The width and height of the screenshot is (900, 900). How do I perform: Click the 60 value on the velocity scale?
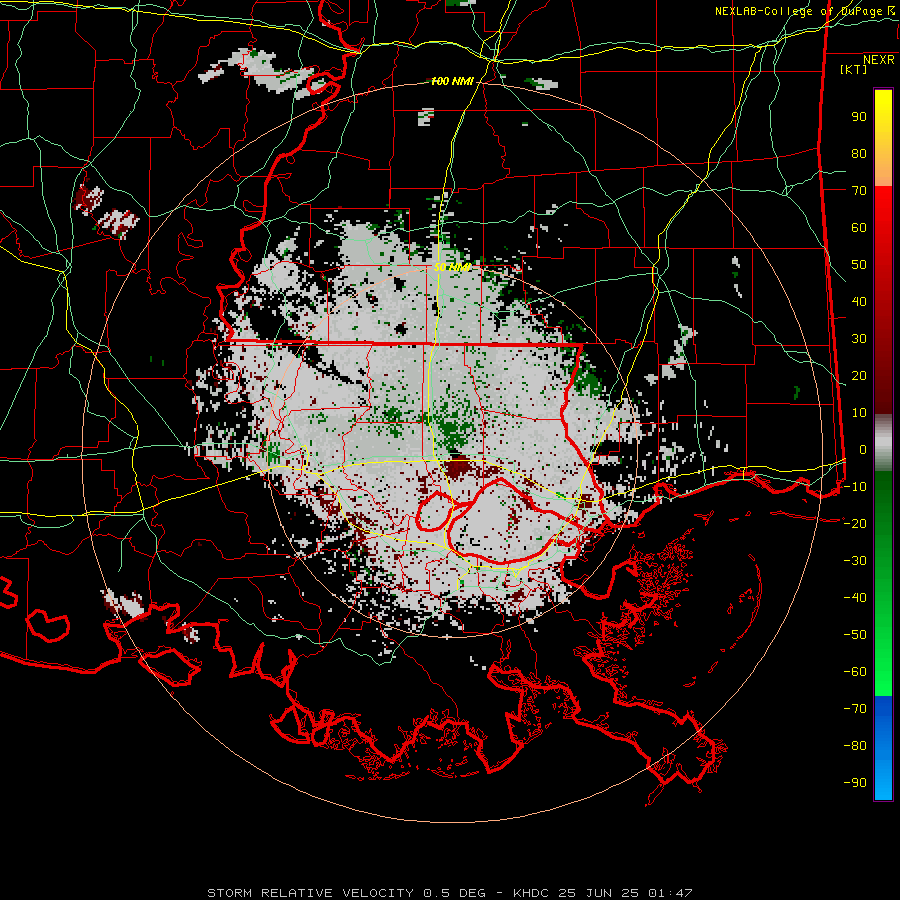[x=859, y=228]
